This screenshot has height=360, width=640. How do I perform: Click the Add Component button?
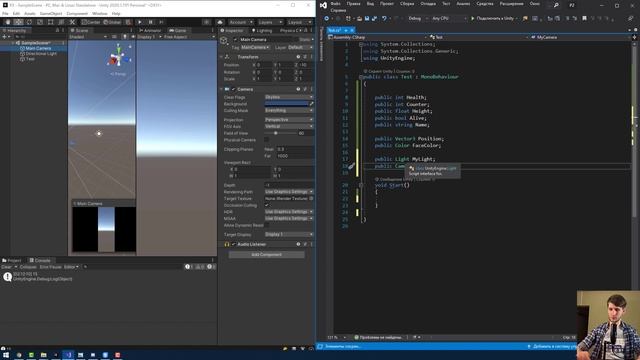point(267,254)
